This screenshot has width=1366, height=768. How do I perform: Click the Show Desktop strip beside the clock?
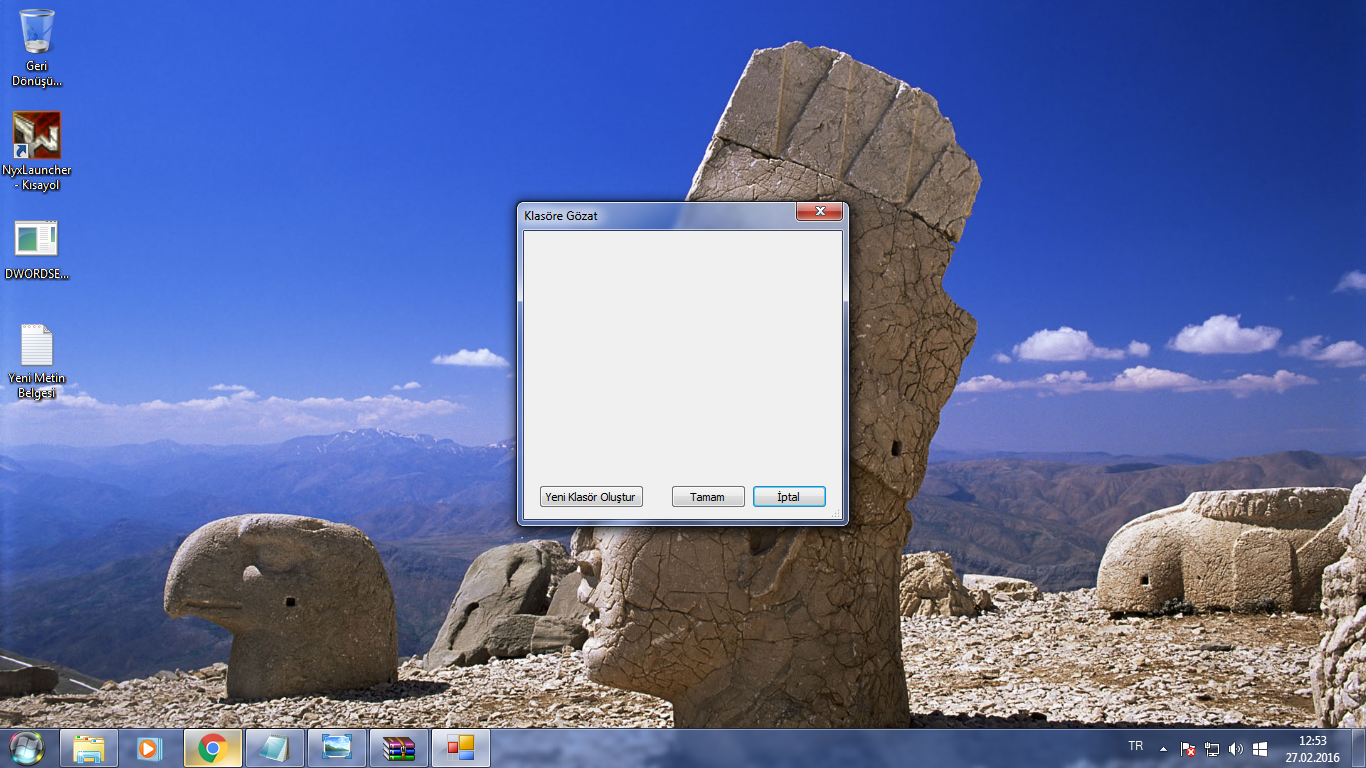point(1358,748)
